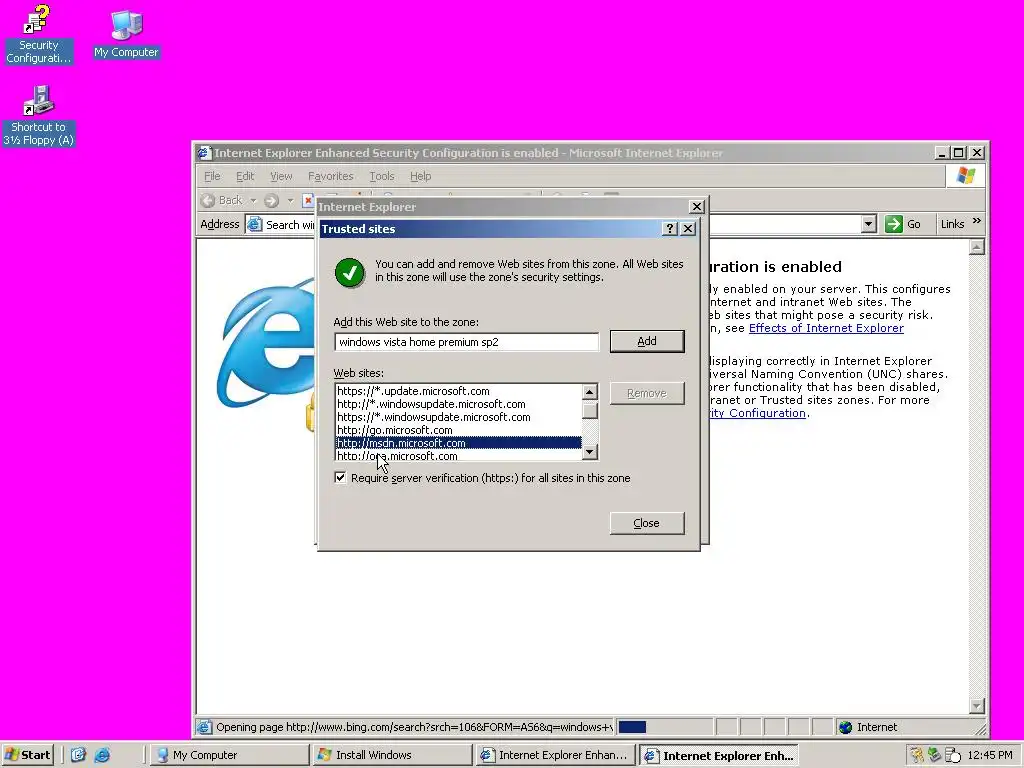Open the Help menu

click(421, 176)
